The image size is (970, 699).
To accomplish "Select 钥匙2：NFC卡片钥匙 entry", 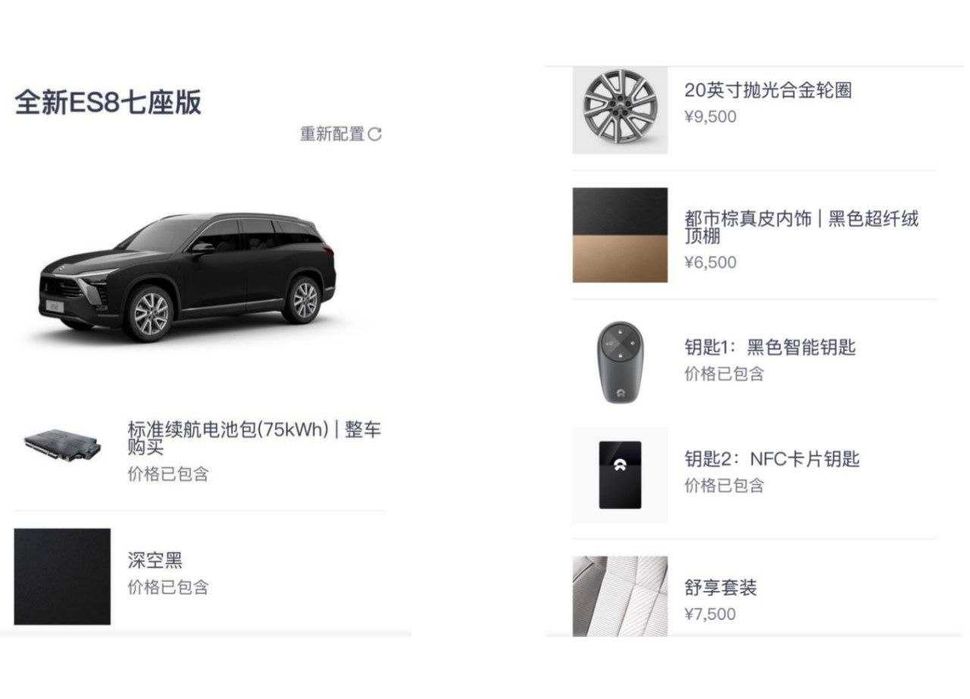I will click(x=772, y=459).
